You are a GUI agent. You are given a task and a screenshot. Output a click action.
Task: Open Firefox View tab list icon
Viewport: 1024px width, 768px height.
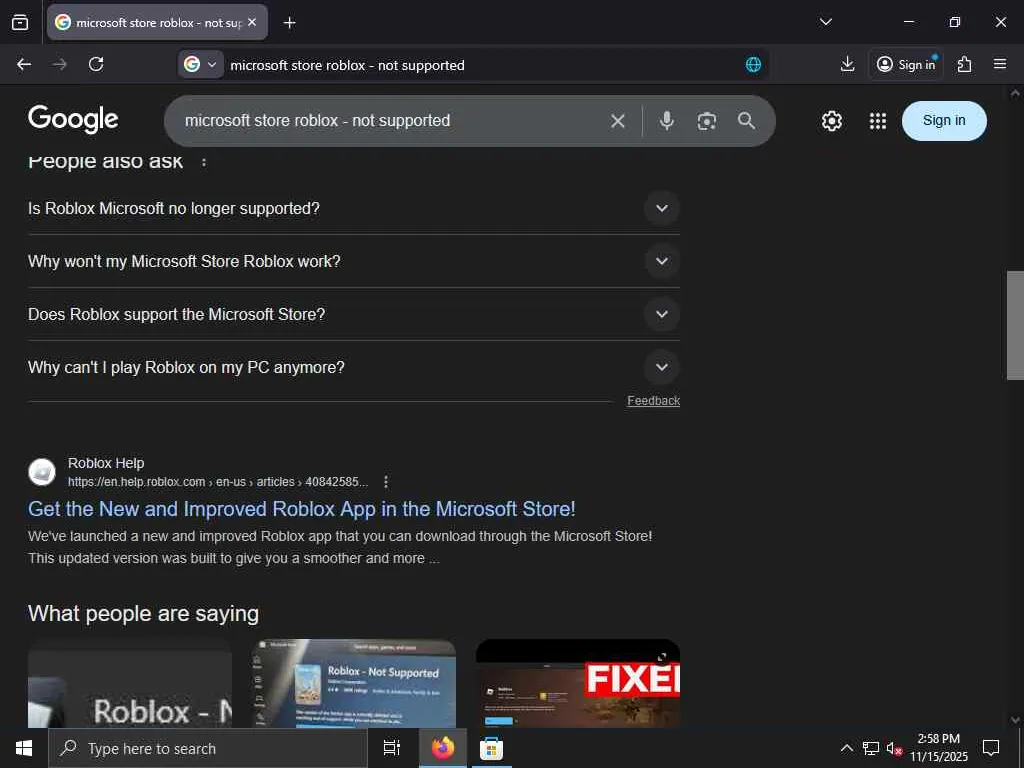[x=20, y=22]
